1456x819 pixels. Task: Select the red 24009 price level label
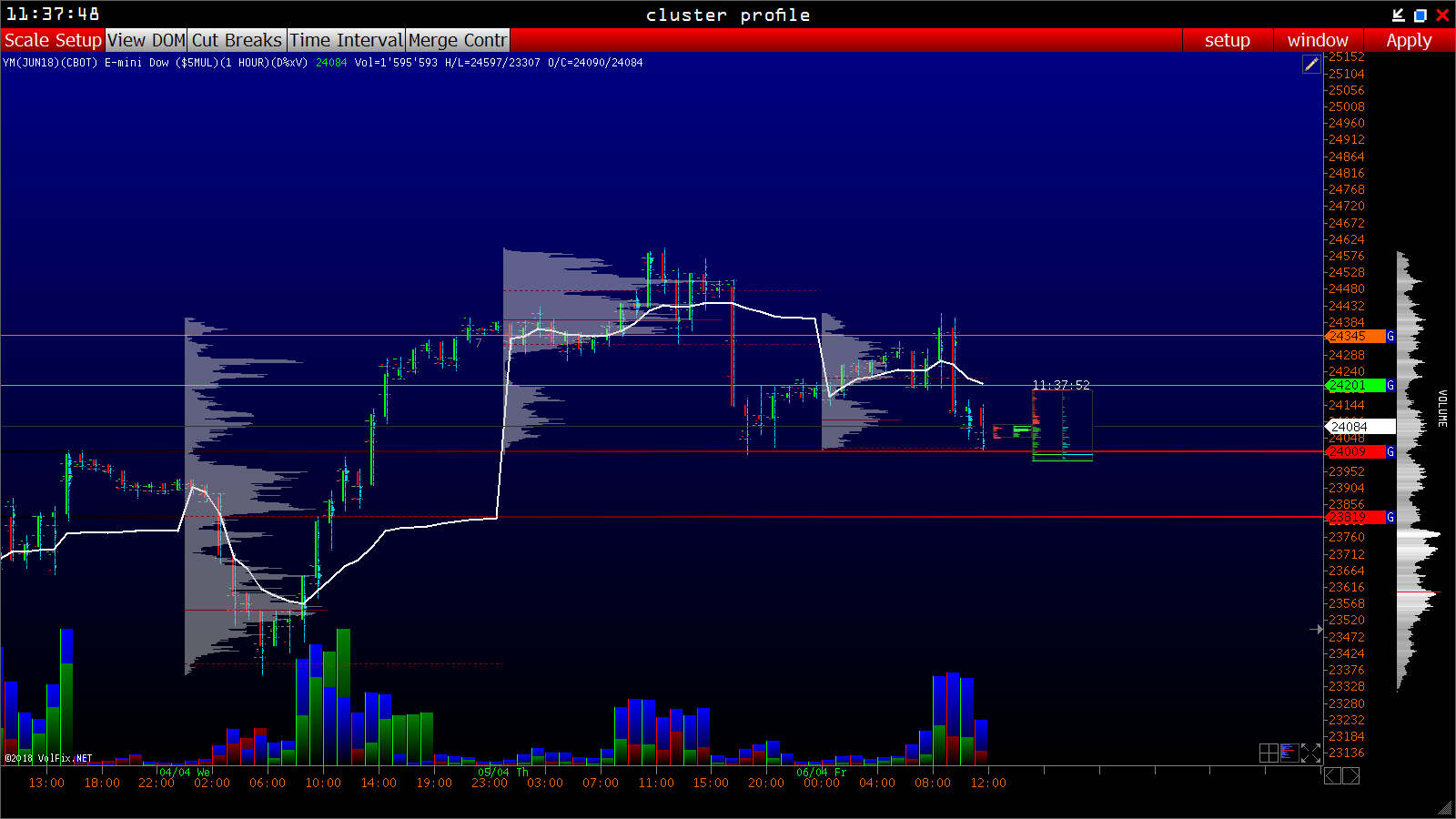(x=1355, y=452)
